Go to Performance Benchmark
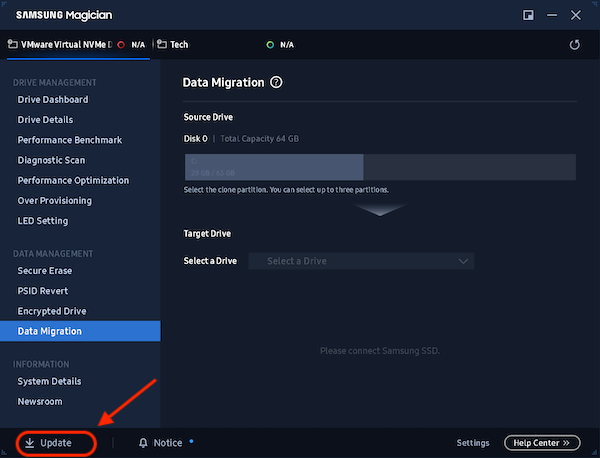The height and width of the screenshot is (458, 600). point(70,140)
